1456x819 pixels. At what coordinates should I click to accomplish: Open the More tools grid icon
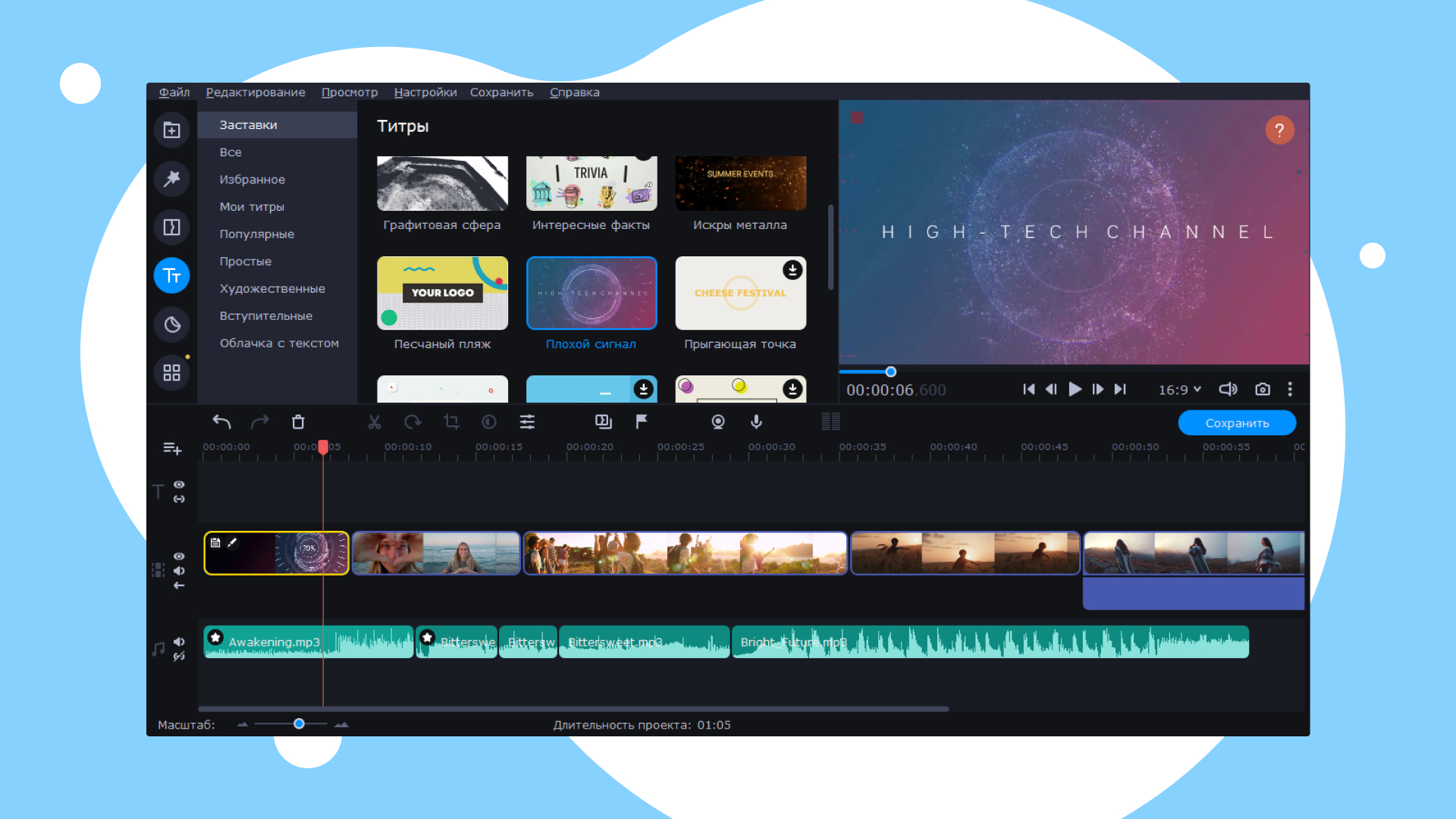pos(172,373)
